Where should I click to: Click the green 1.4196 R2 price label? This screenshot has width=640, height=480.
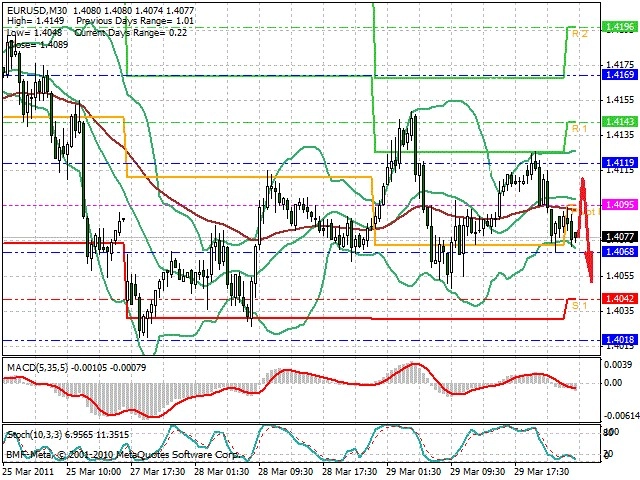point(620,27)
